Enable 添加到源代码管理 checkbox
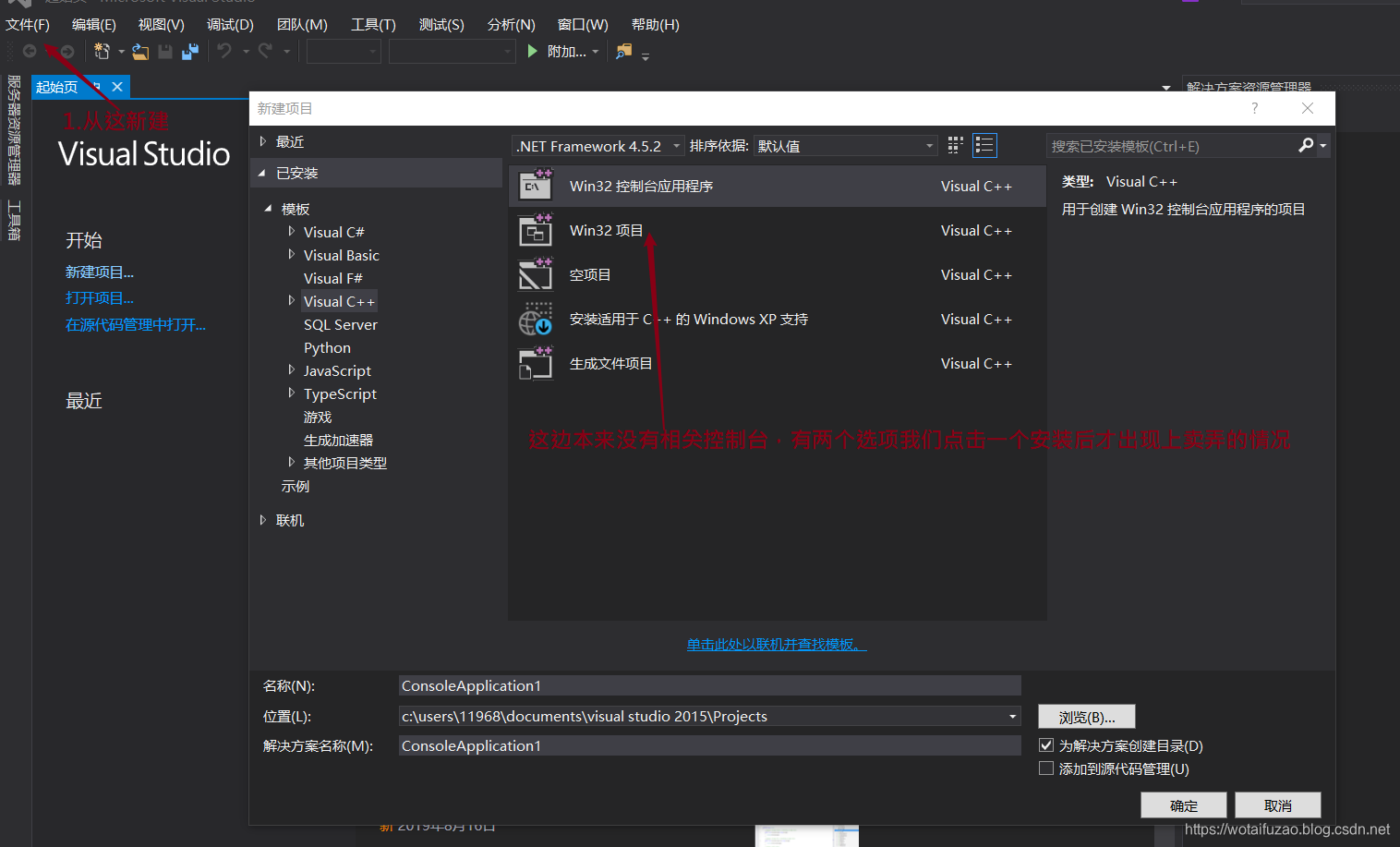Image resolution: width=1400 pixels, height=847 pixels. (1046, 768)
